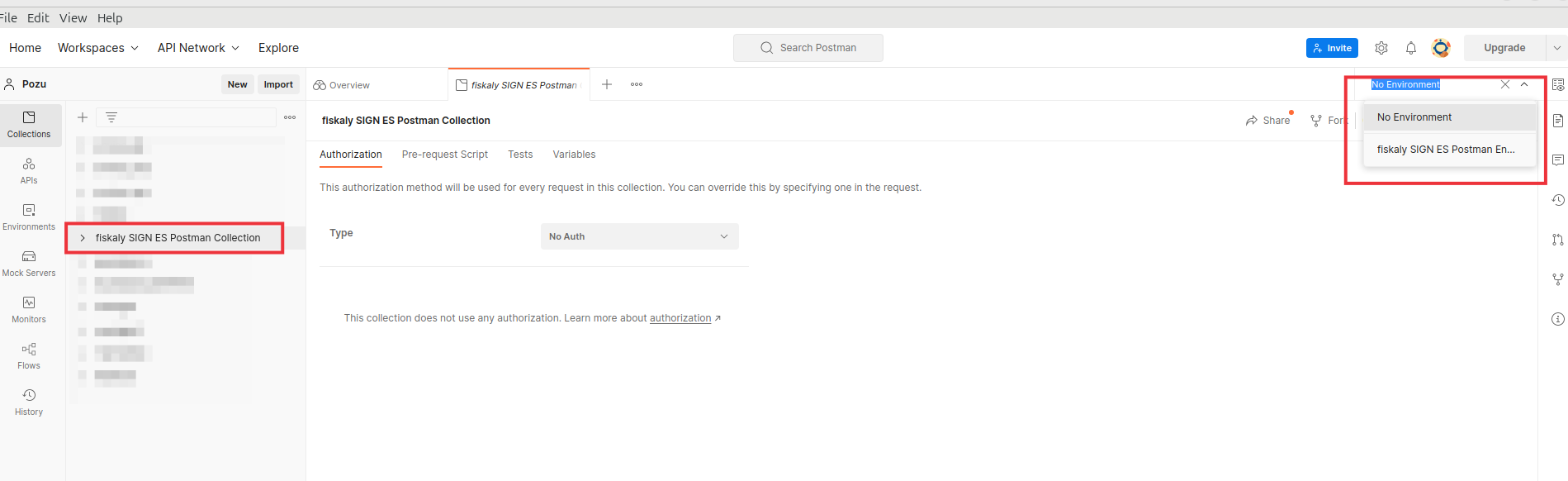The image size is (1568, 481).
Task: Click the Import button
Action: (x=278, y=84)
